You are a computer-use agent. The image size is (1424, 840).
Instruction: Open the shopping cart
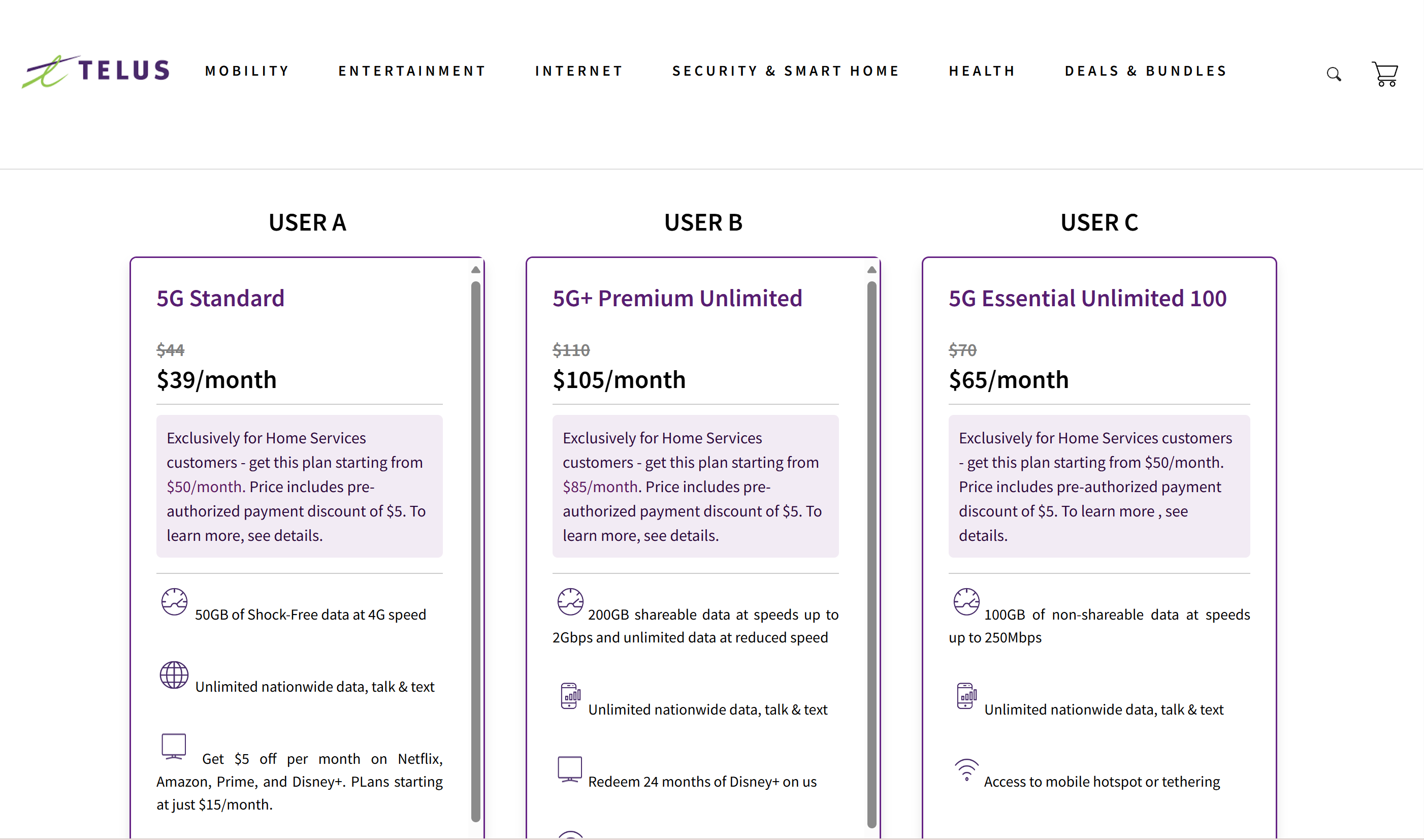click(1385, 74)
